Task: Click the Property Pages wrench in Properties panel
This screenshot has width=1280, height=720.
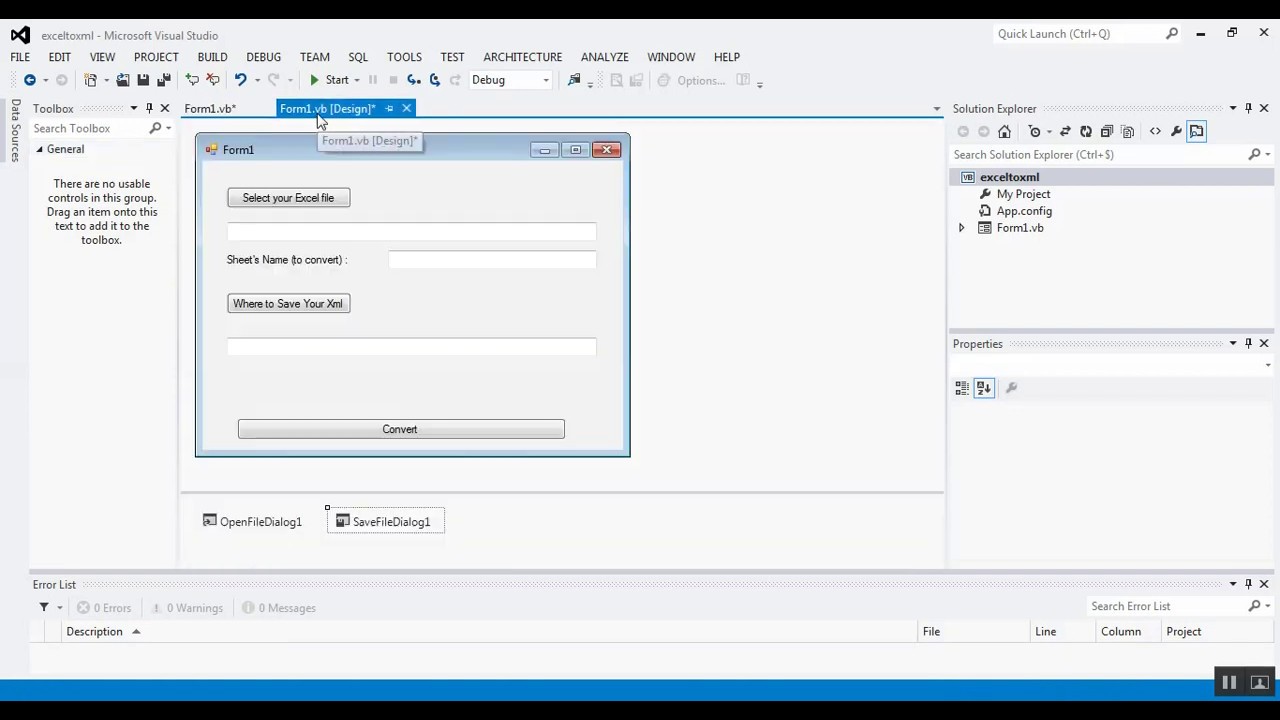Action: [x=1011, y=388]
